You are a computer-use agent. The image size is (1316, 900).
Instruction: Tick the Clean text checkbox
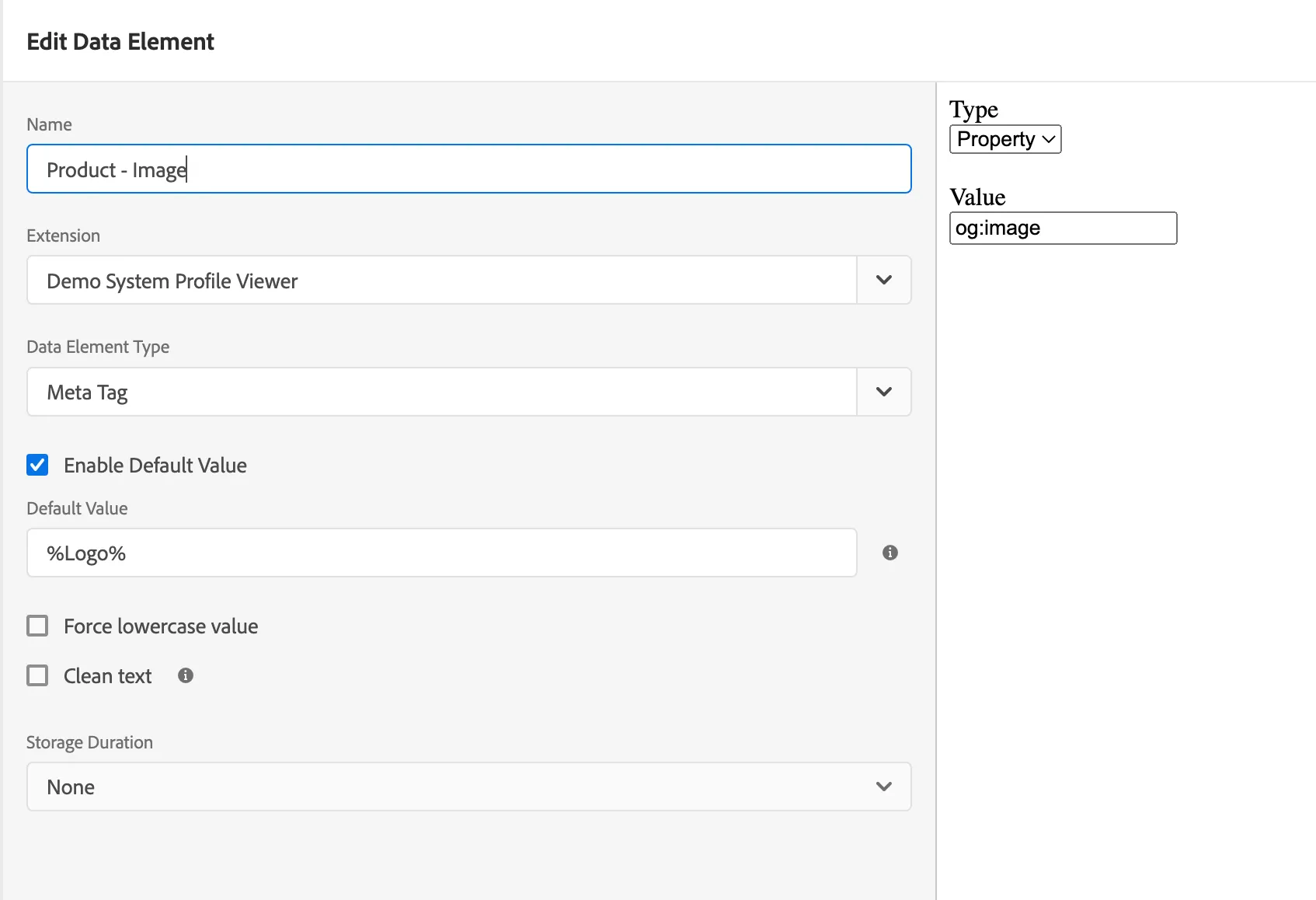tap(37, 675)
